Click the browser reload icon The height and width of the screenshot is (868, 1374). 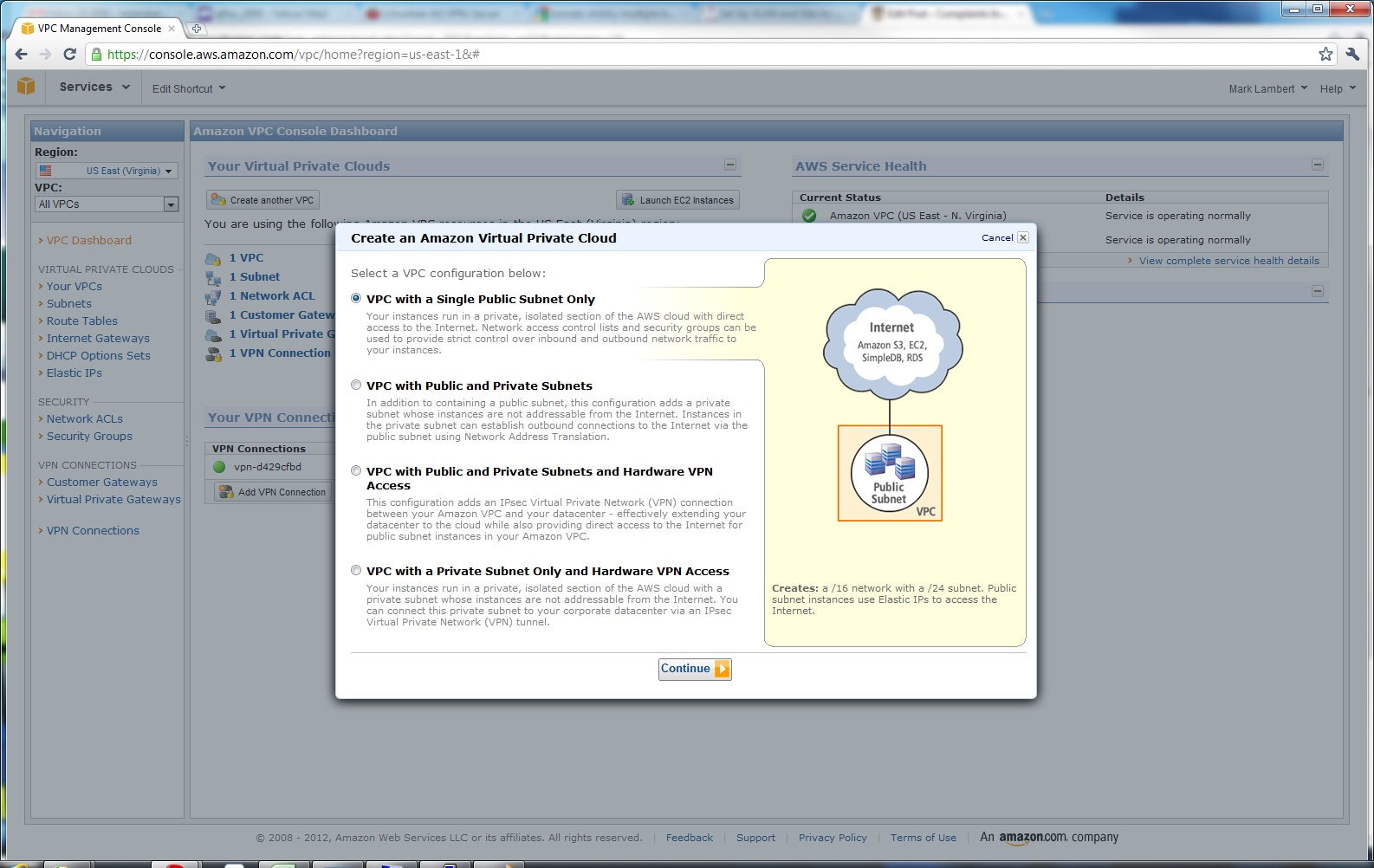tap(70, 55)
